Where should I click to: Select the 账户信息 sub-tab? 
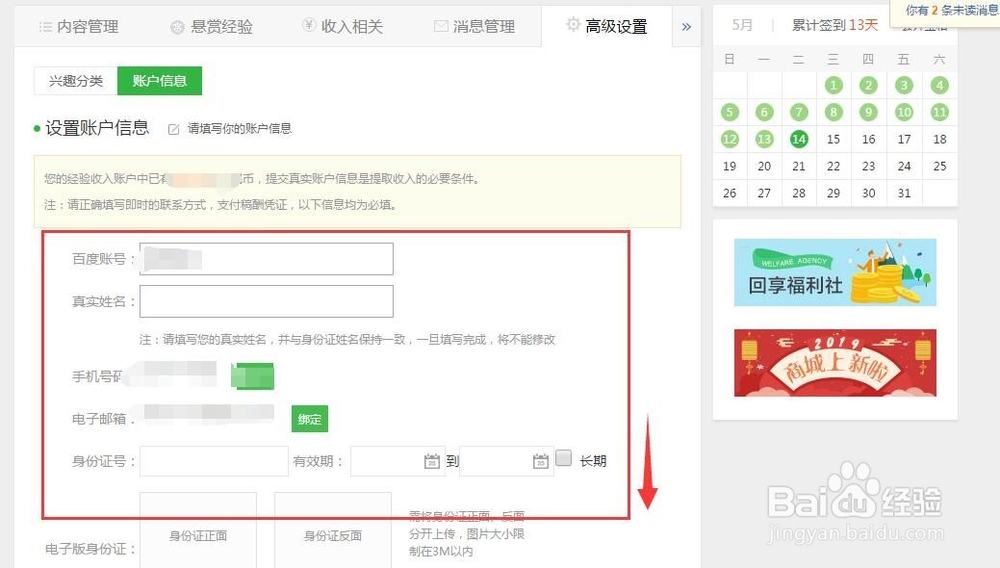pos(159,81)
